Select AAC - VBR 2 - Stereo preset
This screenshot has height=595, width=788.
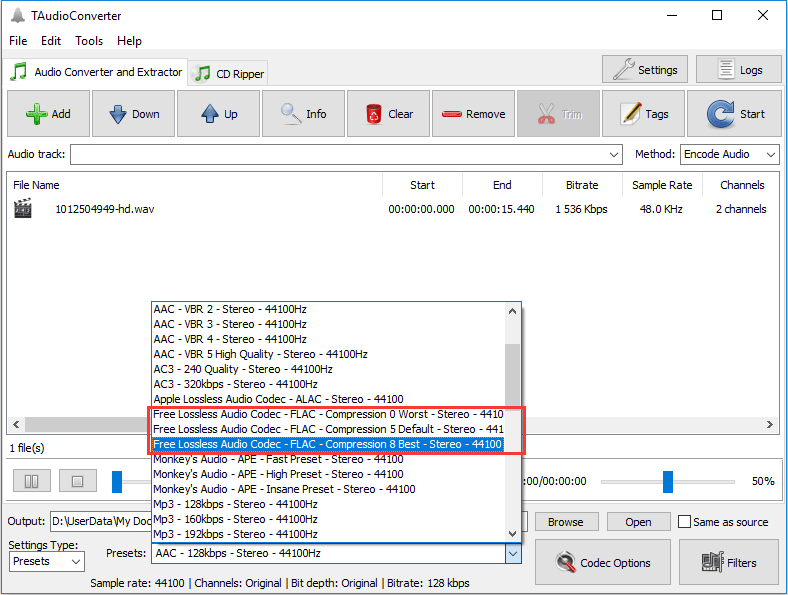pyautogui.click(x=328, y=309)
